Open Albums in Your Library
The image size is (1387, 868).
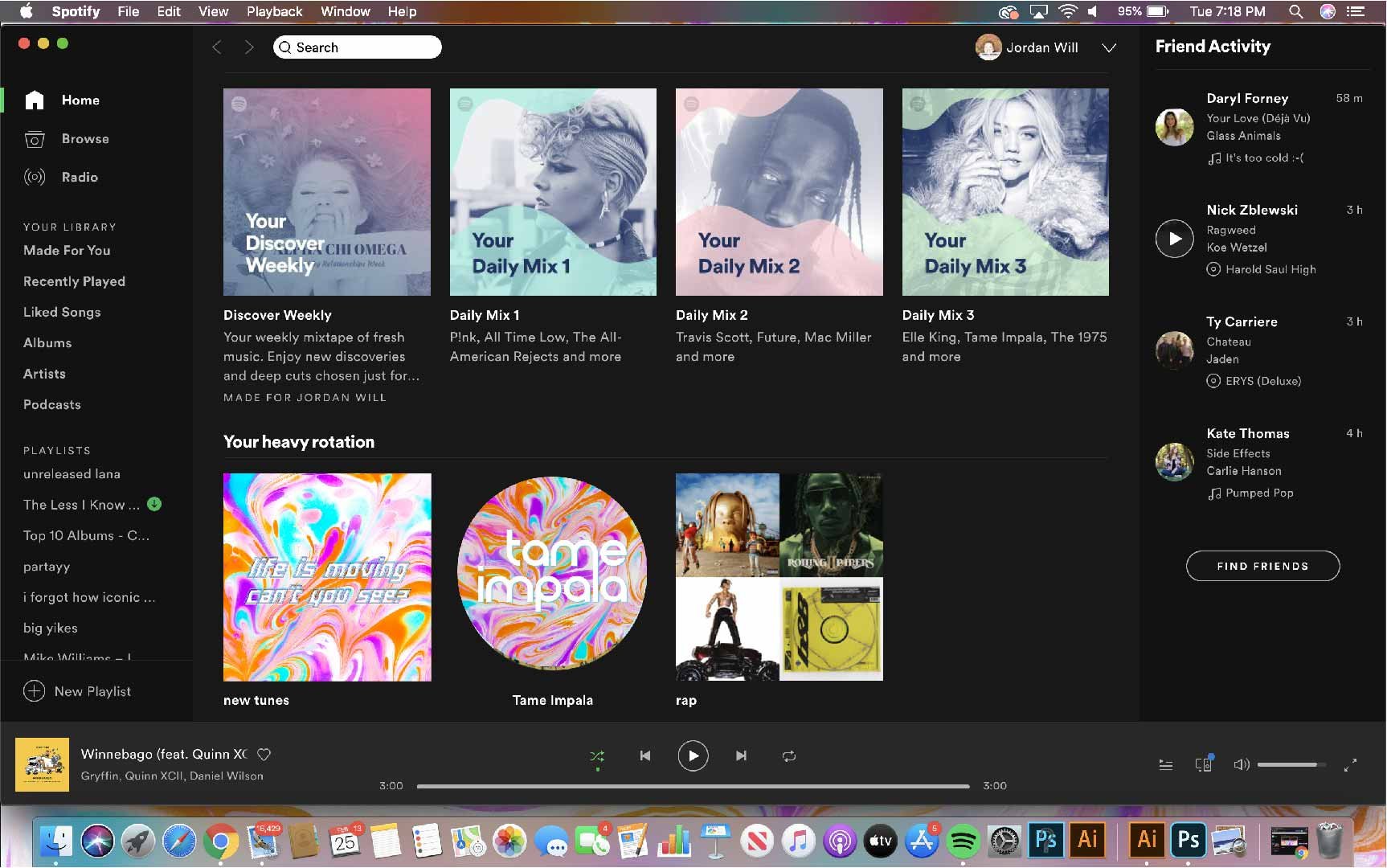(x=47, y=343)
